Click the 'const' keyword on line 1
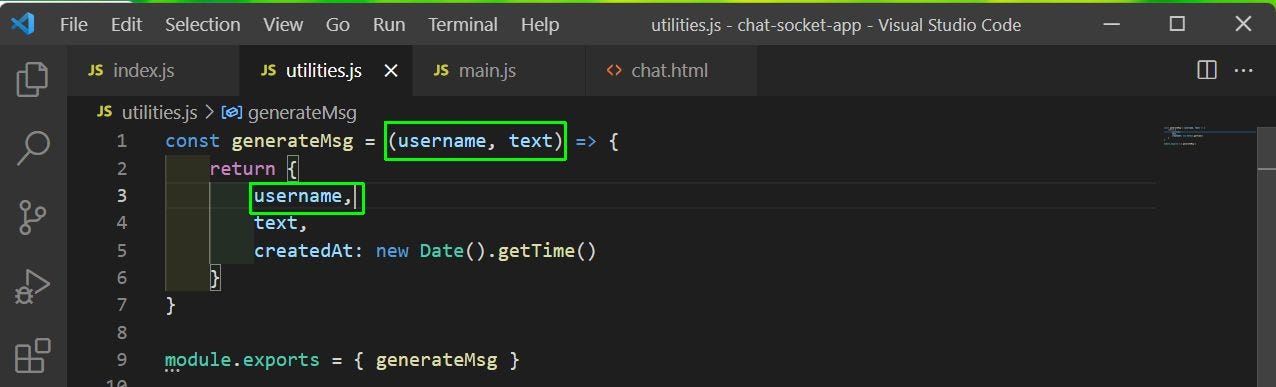Screen dimensions: 1276x387 pyautogui.click(x=192, y=141)
